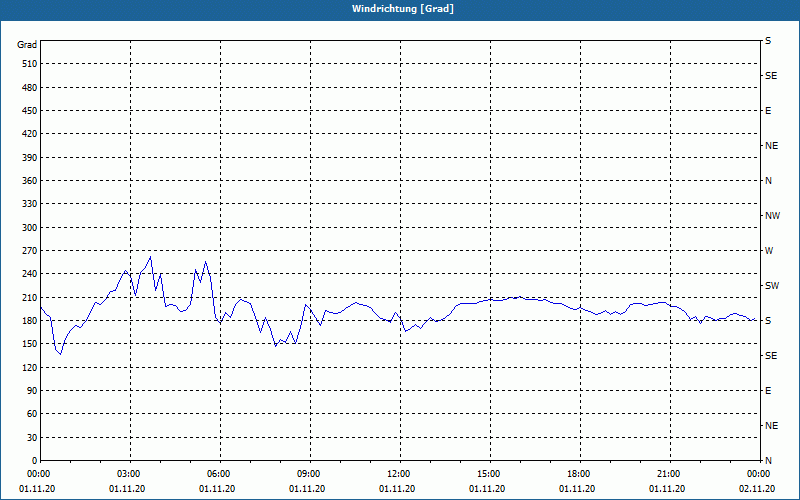Select the 12:00 time label
This screenshot has width=800, height=500.
tap(400, 474)
